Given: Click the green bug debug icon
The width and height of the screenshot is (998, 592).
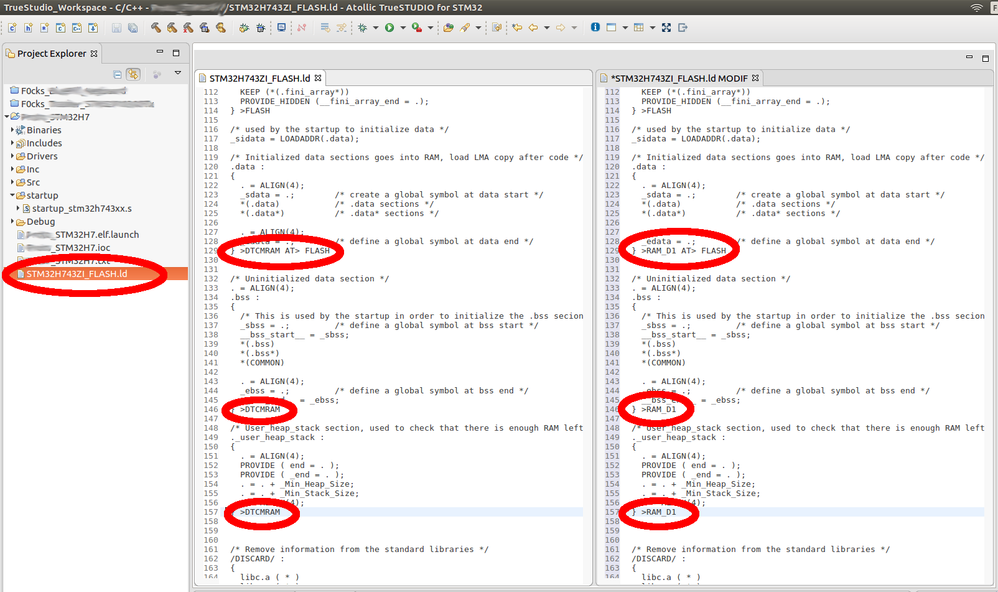Looking at the screenshot, I should pos(362,28).
